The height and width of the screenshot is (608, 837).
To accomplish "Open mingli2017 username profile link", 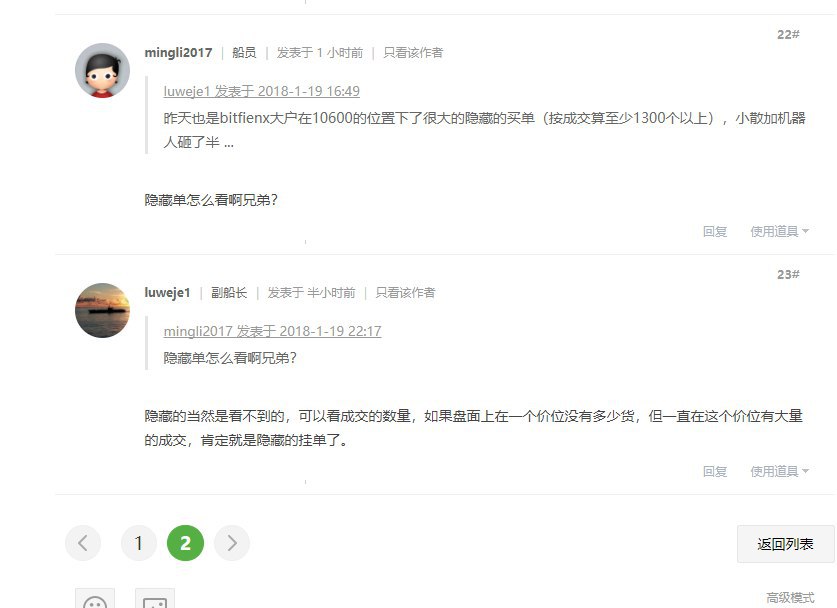I will click(x=178, y=52).
